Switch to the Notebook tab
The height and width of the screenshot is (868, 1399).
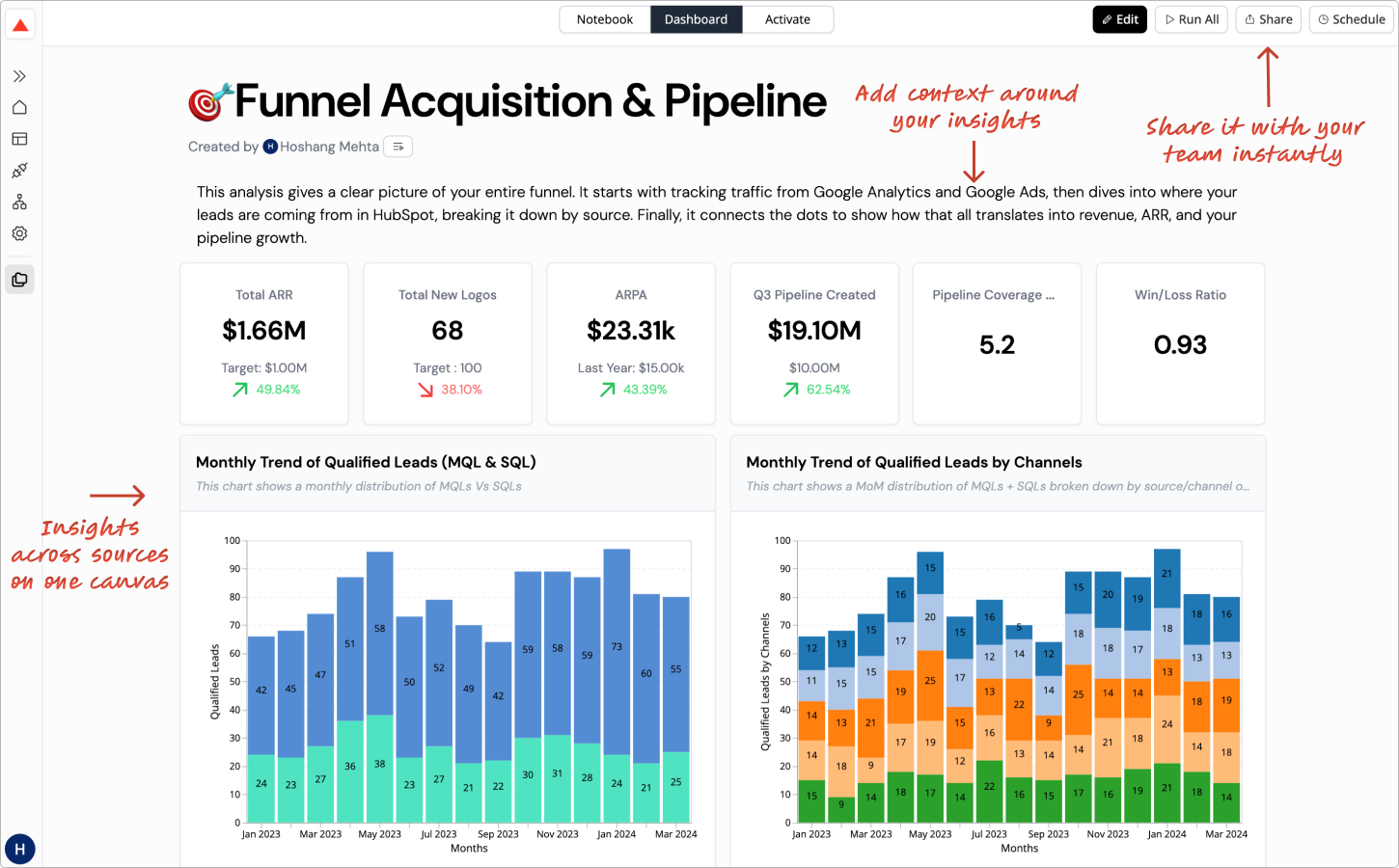605,19
